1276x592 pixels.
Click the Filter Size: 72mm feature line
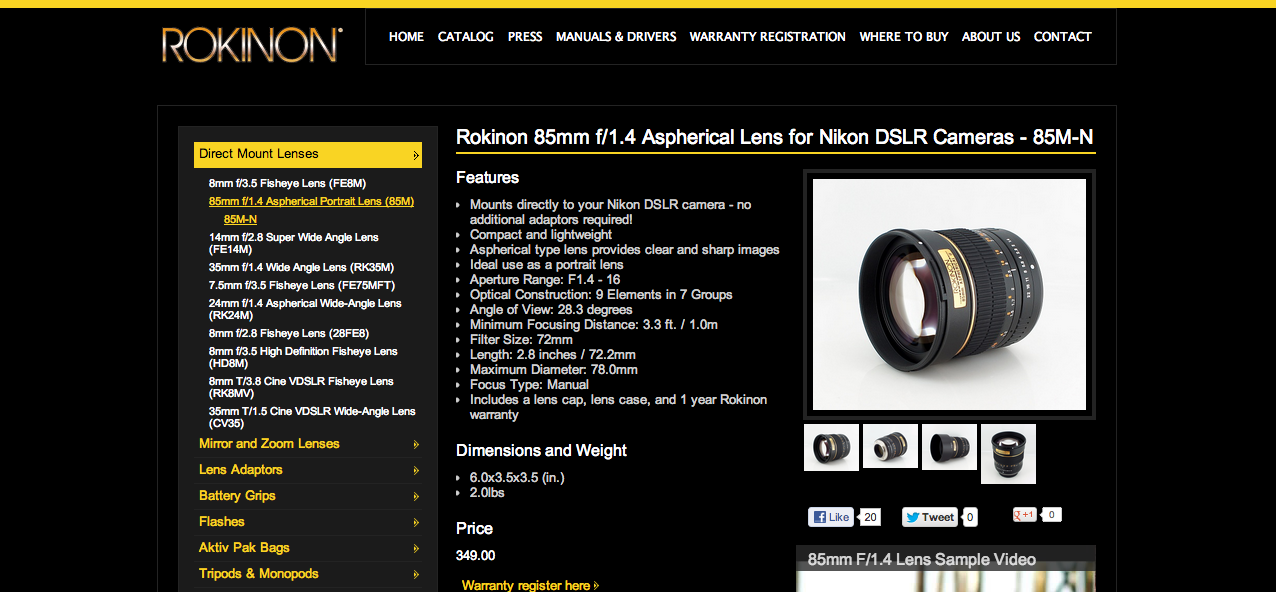click(521, 340)
